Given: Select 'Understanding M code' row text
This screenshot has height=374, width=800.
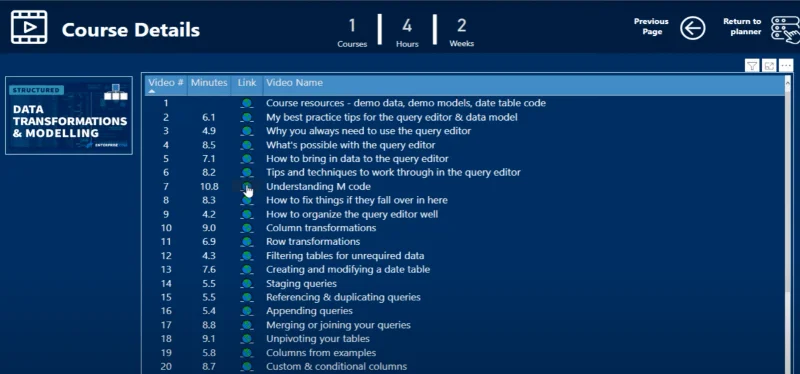Looking at the screenshot, I should 318,187.
